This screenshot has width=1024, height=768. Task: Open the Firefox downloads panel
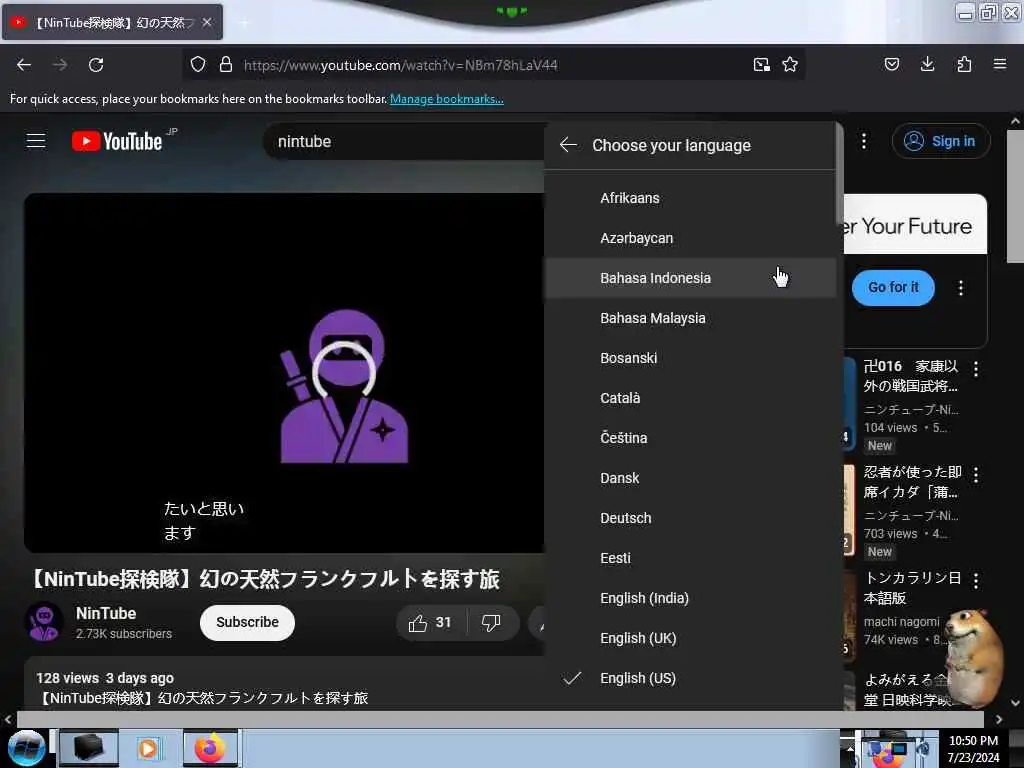coord(927,64)
